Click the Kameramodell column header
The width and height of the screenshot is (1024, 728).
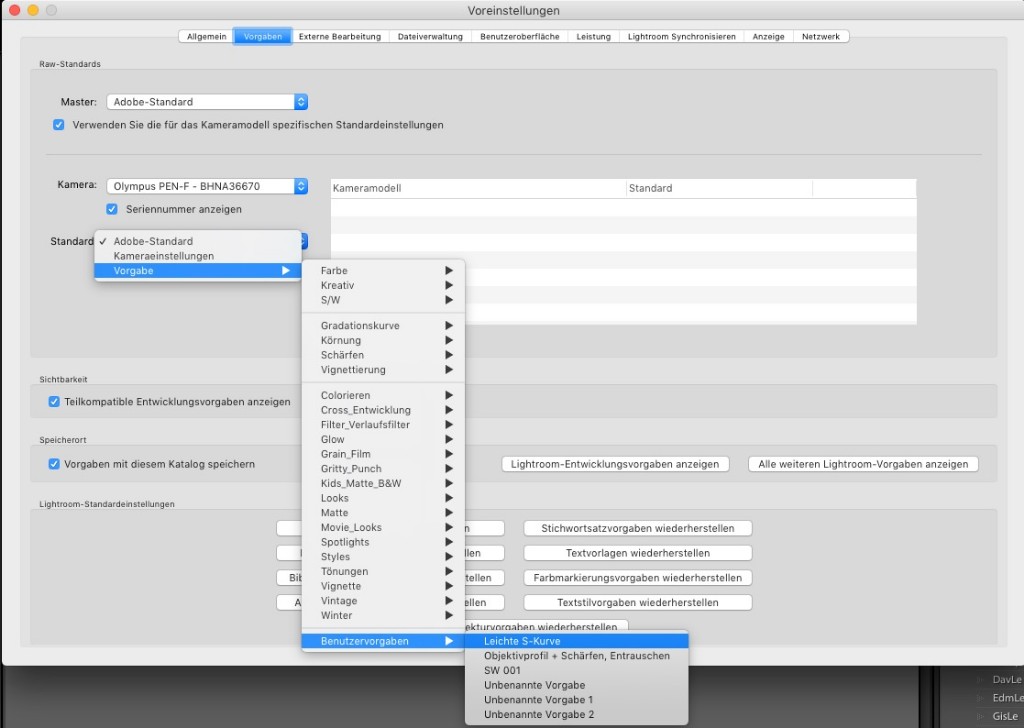click(478, 188)
